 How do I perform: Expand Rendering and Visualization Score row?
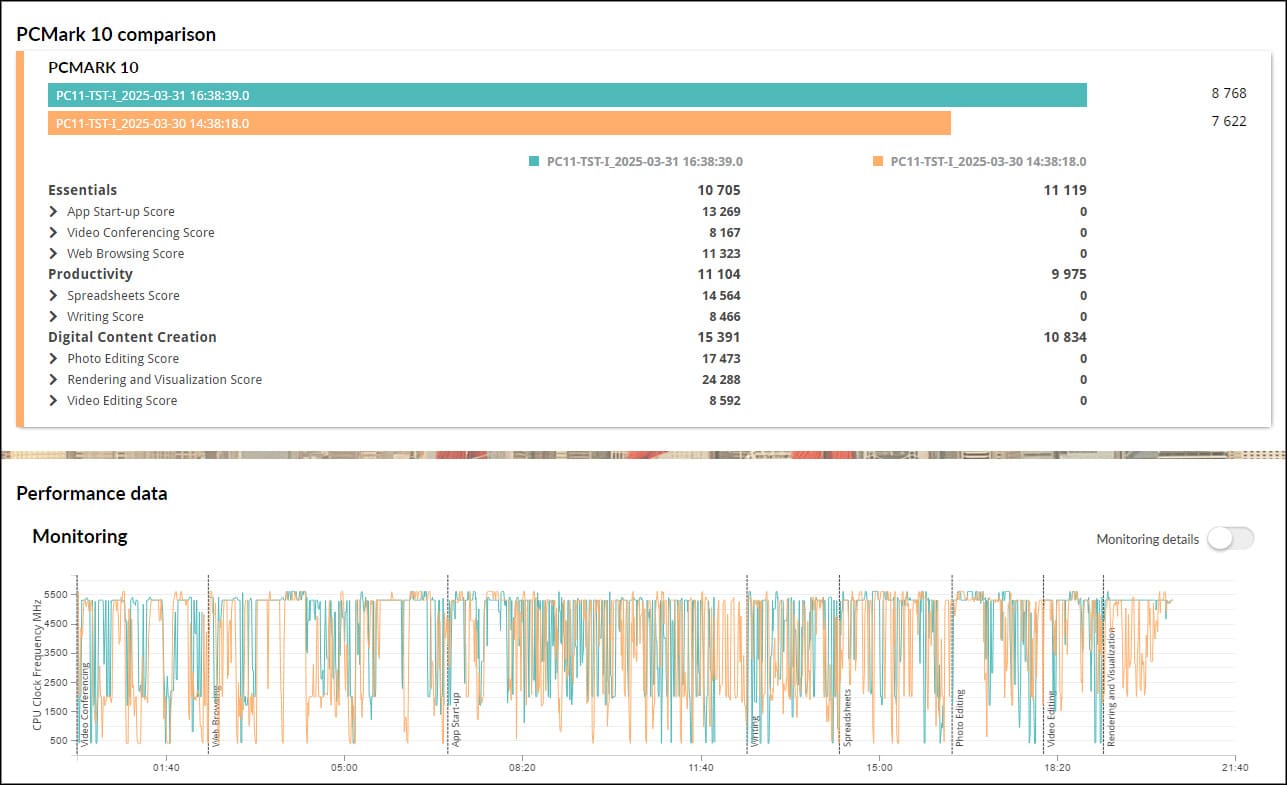point(53,380)
